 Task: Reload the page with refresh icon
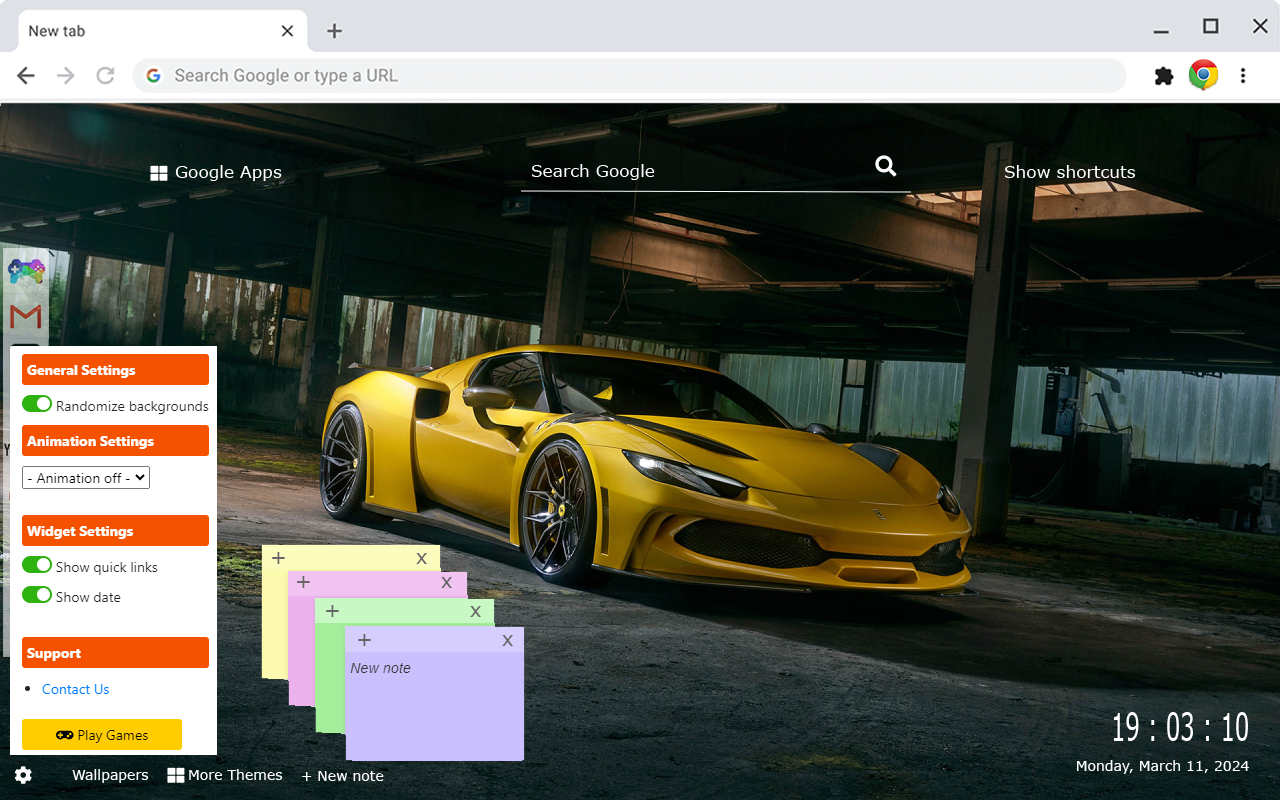pyautogui.click(x=105, y=76)
